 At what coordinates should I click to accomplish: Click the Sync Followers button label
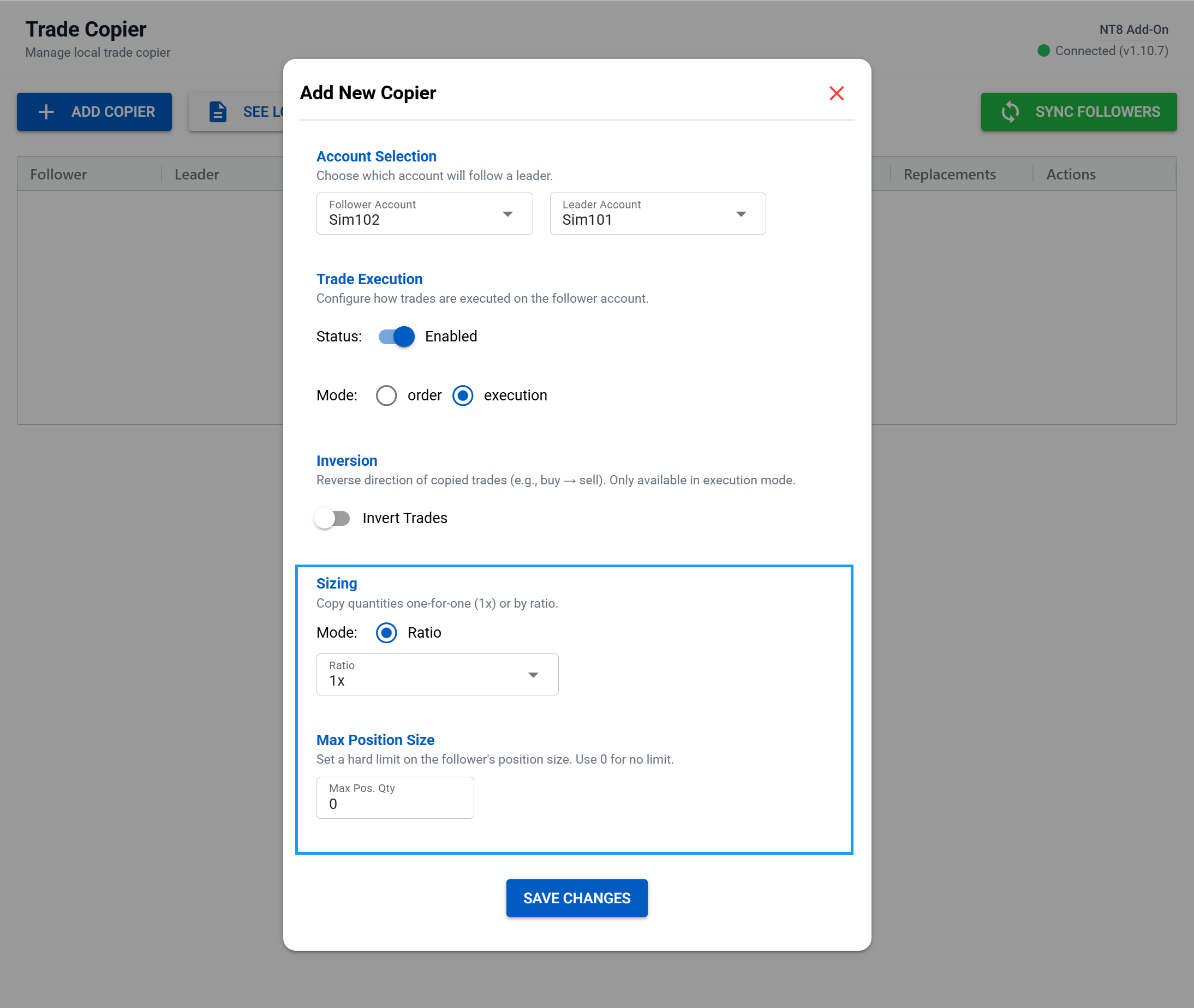click(1097, 111)
